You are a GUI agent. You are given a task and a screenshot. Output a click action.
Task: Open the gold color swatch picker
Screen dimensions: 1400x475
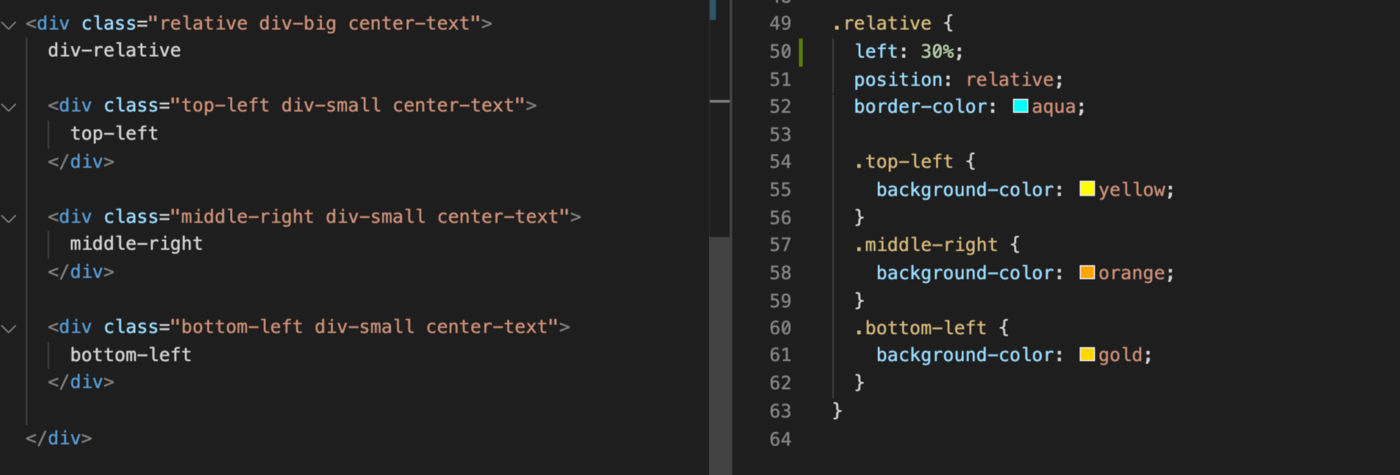[1087, 355]
